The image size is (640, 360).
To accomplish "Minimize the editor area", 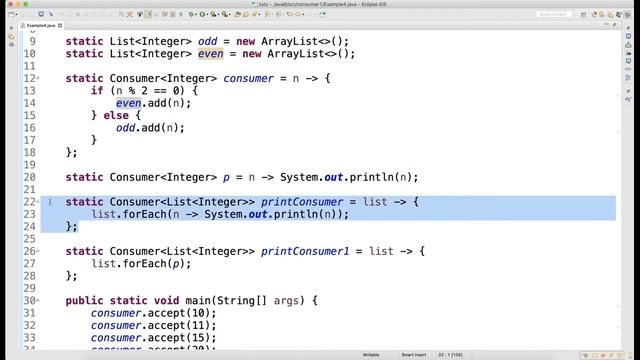I will 606,24.
